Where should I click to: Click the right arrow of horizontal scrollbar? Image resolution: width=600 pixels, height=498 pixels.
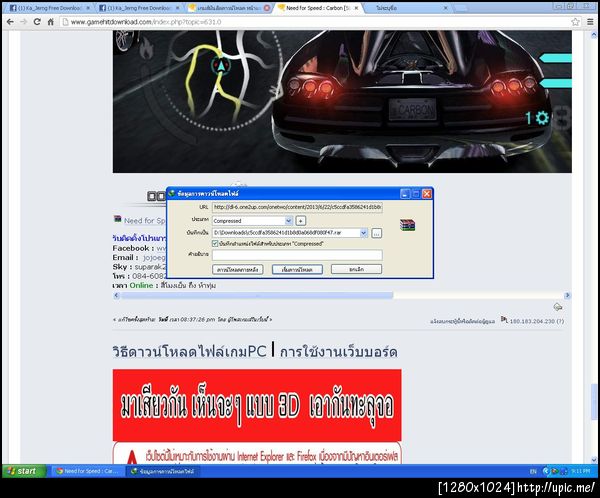567,295
